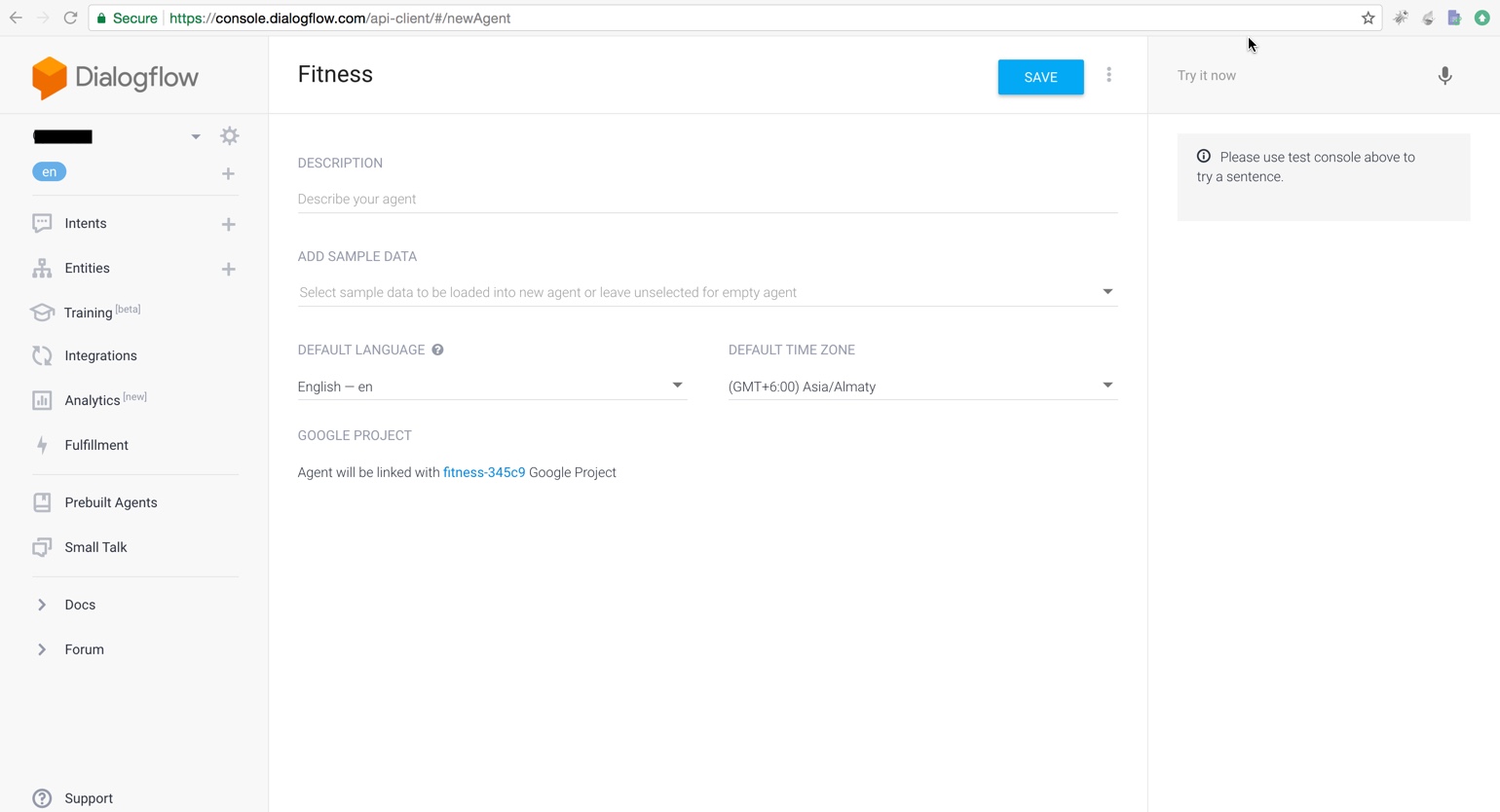Screen dimensions: 1500x812
Task: Open Default Time Zone dropdown
Action: pyautogui.click(x=922, y=387)
